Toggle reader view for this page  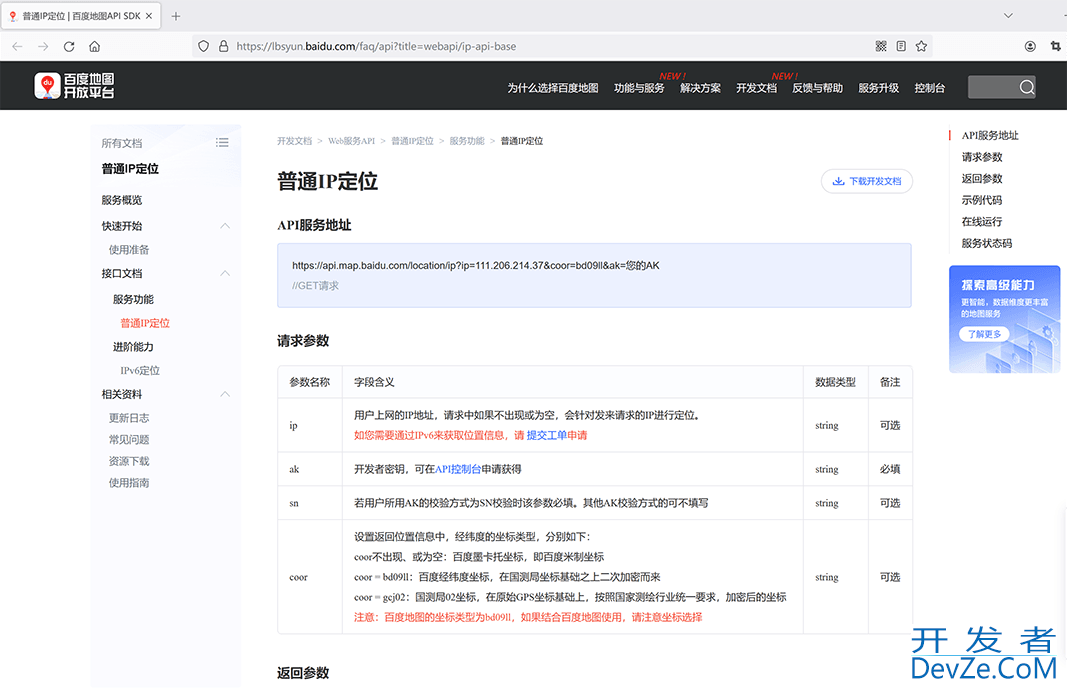(x=901, y=46)
